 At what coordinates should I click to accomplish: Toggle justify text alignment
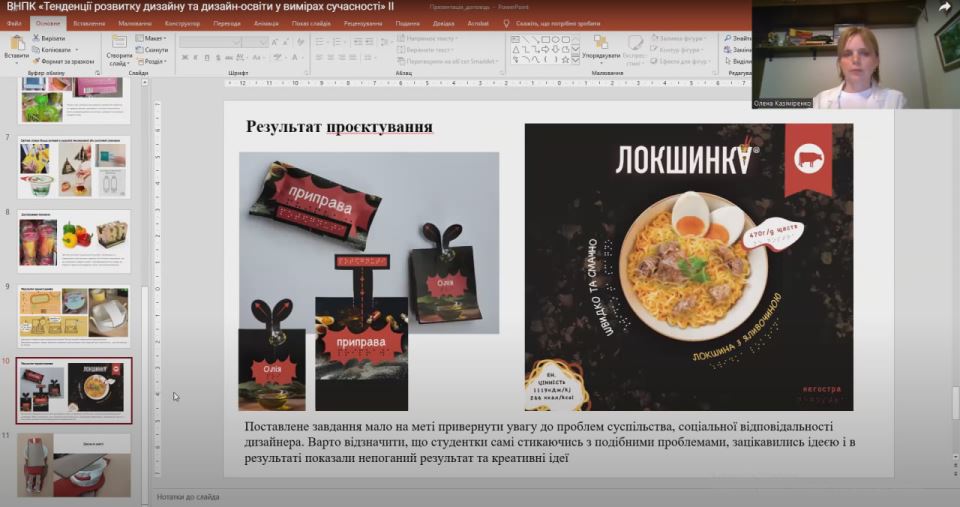tap(353, 58)
